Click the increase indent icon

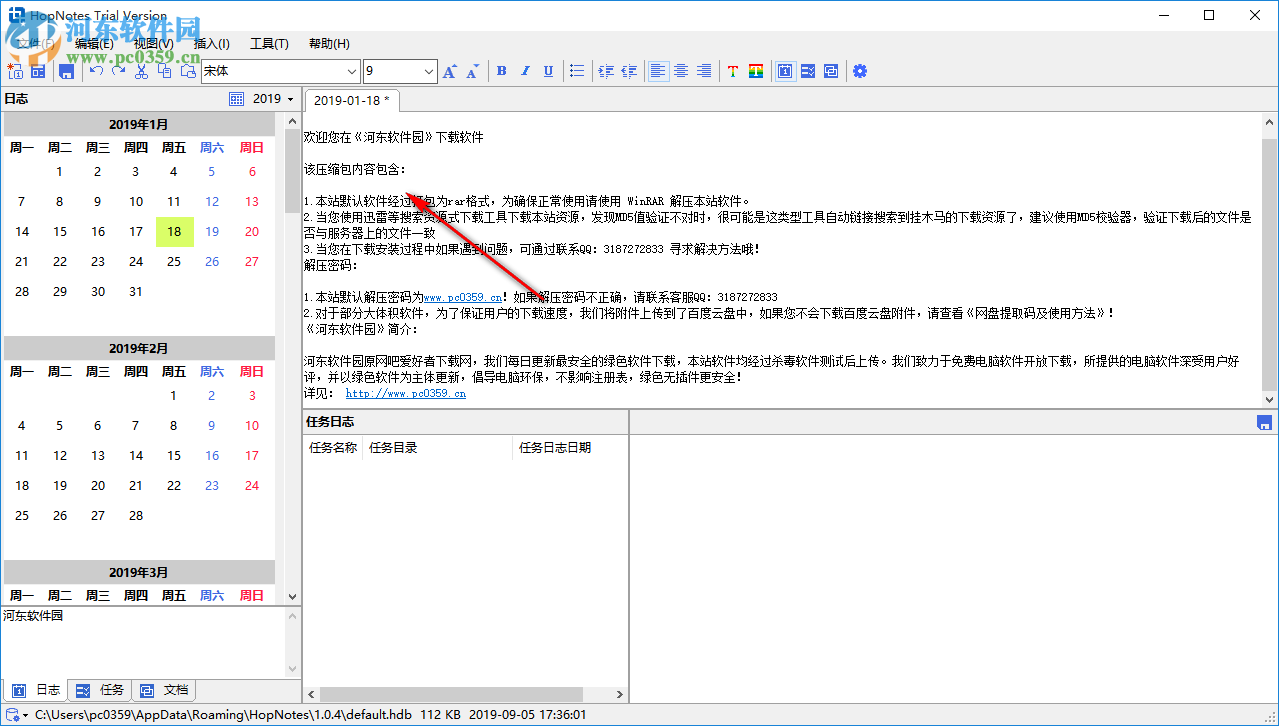coord(606,71)
